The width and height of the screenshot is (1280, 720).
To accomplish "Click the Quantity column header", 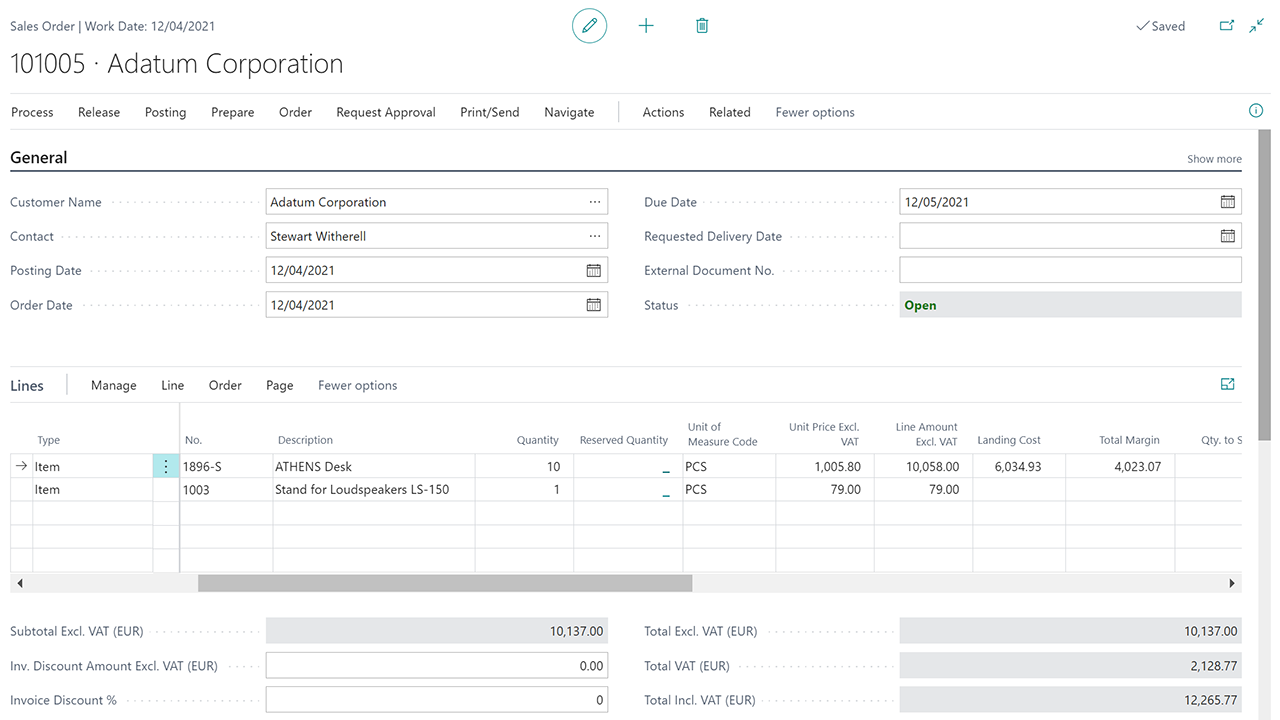I will click(x=537, y=440).
